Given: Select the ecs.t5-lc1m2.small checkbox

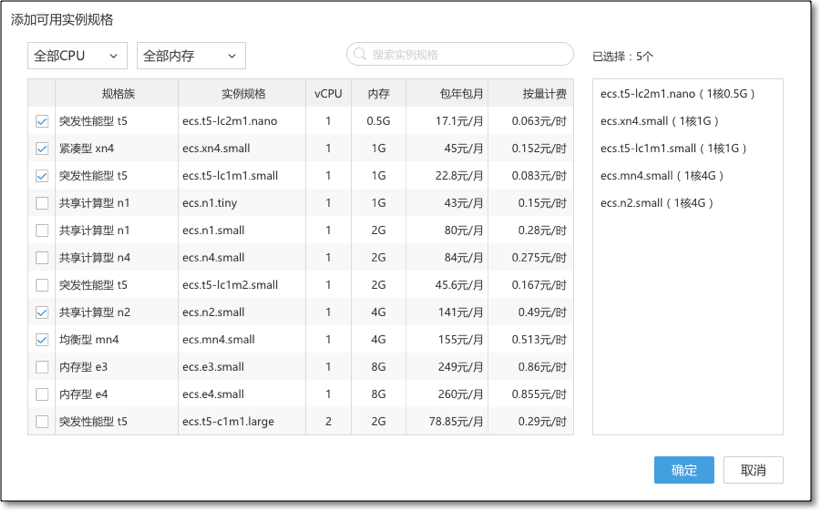Looking at the screenshot, I should (x=42, y=285).
